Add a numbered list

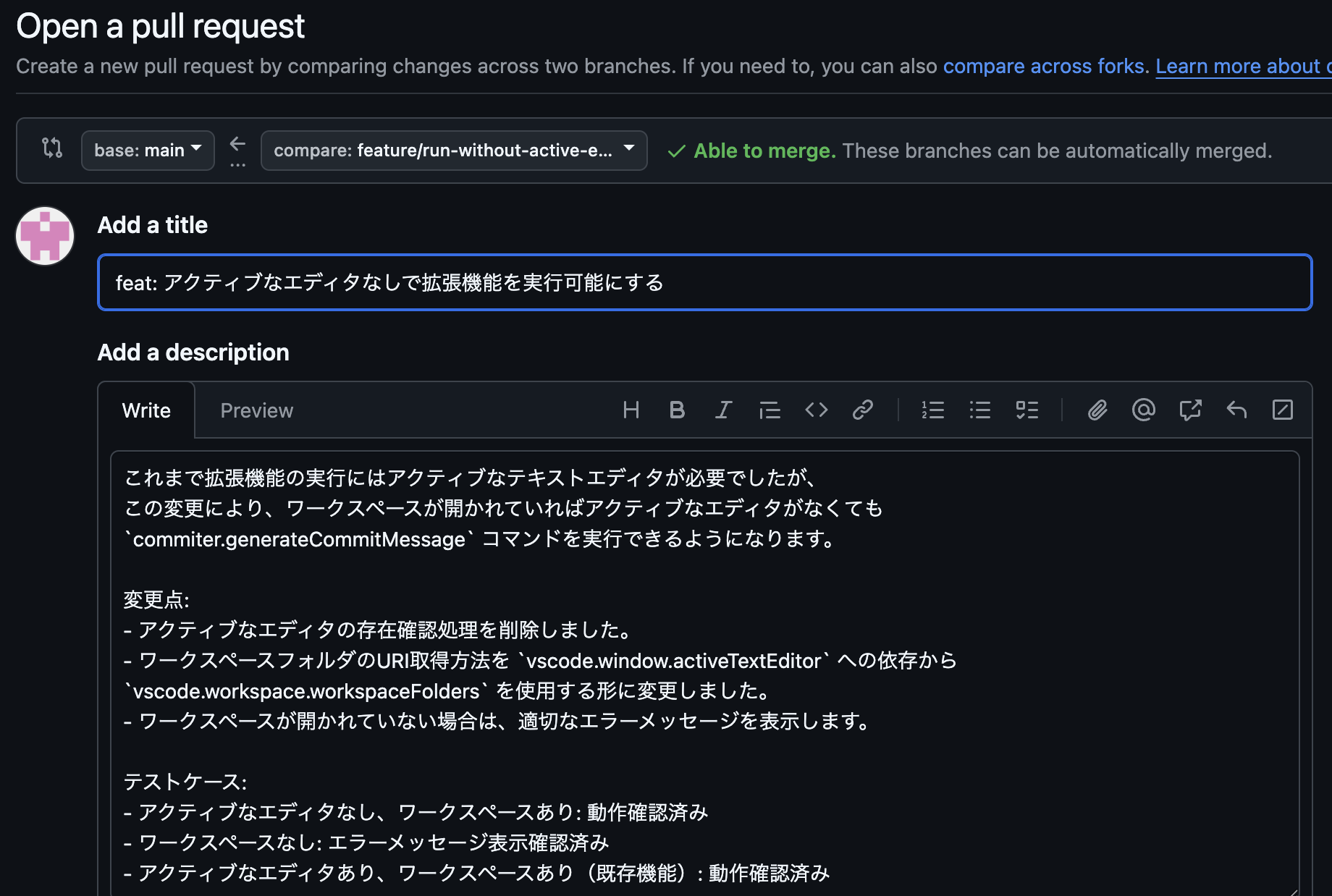tap(933, 410)
